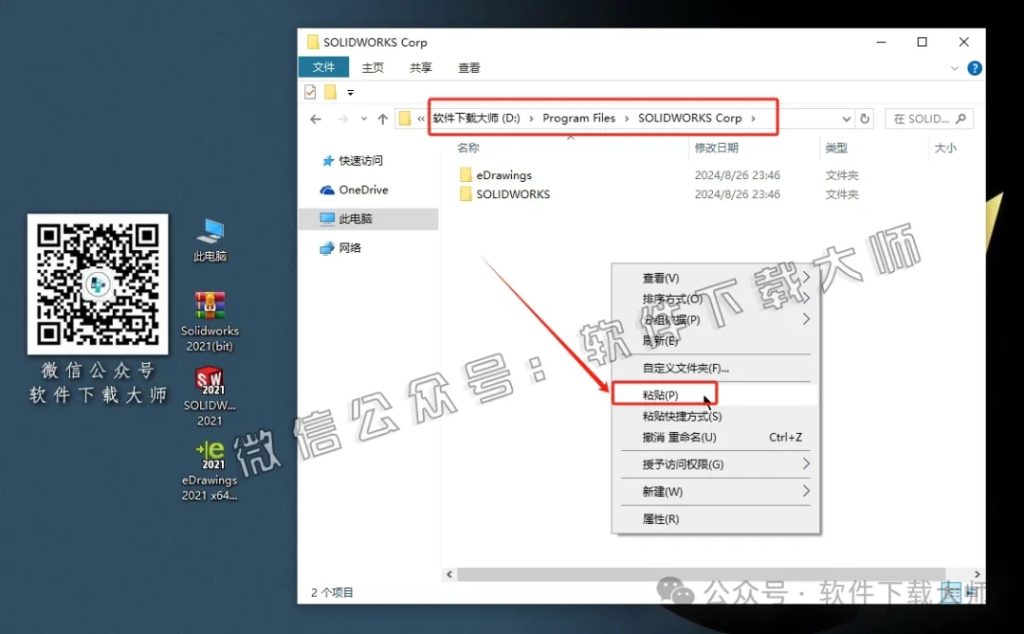Open 此电脑 from the desktop

(x=210, y=232)
